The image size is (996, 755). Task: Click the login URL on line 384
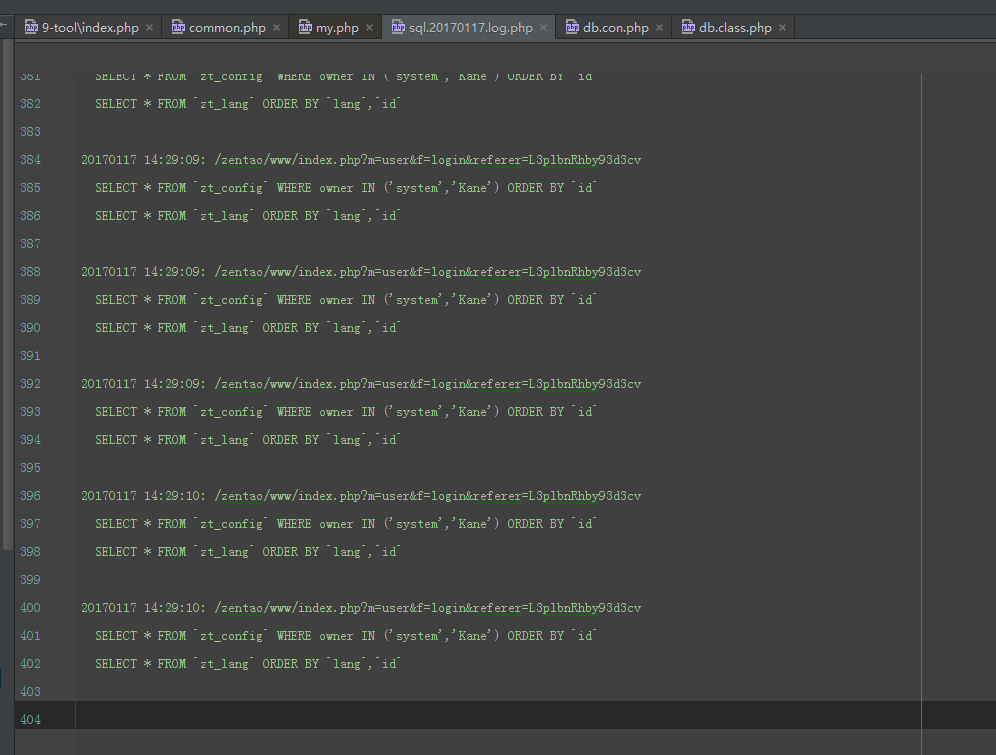coord(427,160)
